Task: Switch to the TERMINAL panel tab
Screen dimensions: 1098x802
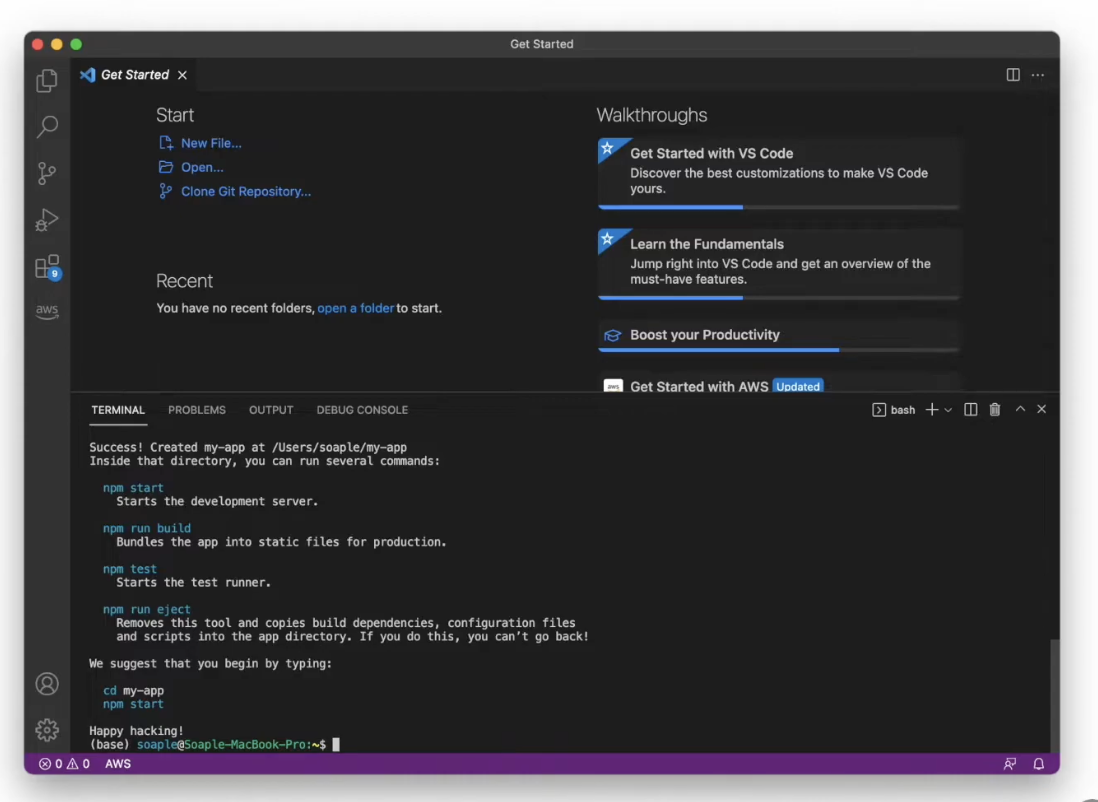Action: pyautogui.click(x=118, y=410)
